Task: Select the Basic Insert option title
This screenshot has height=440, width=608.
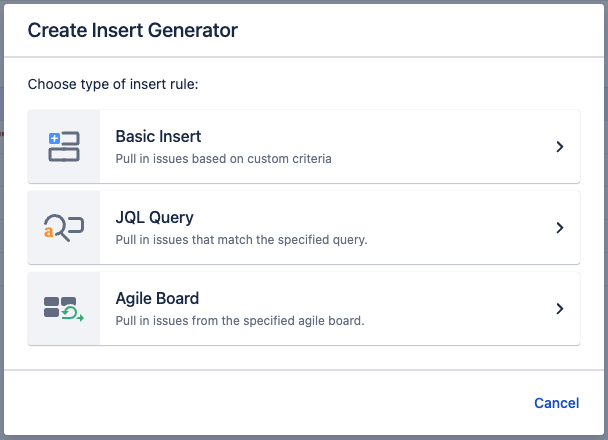Action: (x=159, y=136)
